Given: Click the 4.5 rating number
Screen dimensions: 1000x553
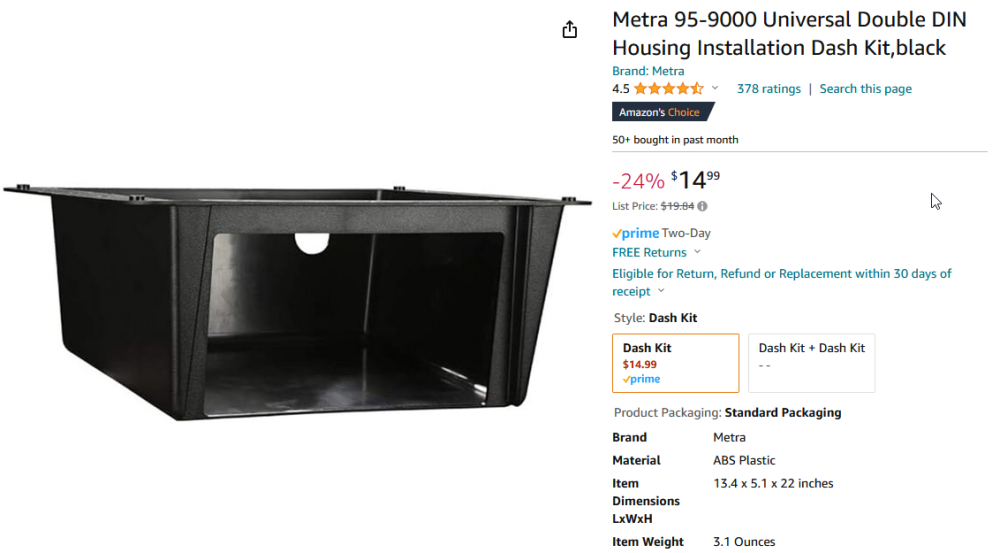Looking at the screenshot, I should 620,89.
